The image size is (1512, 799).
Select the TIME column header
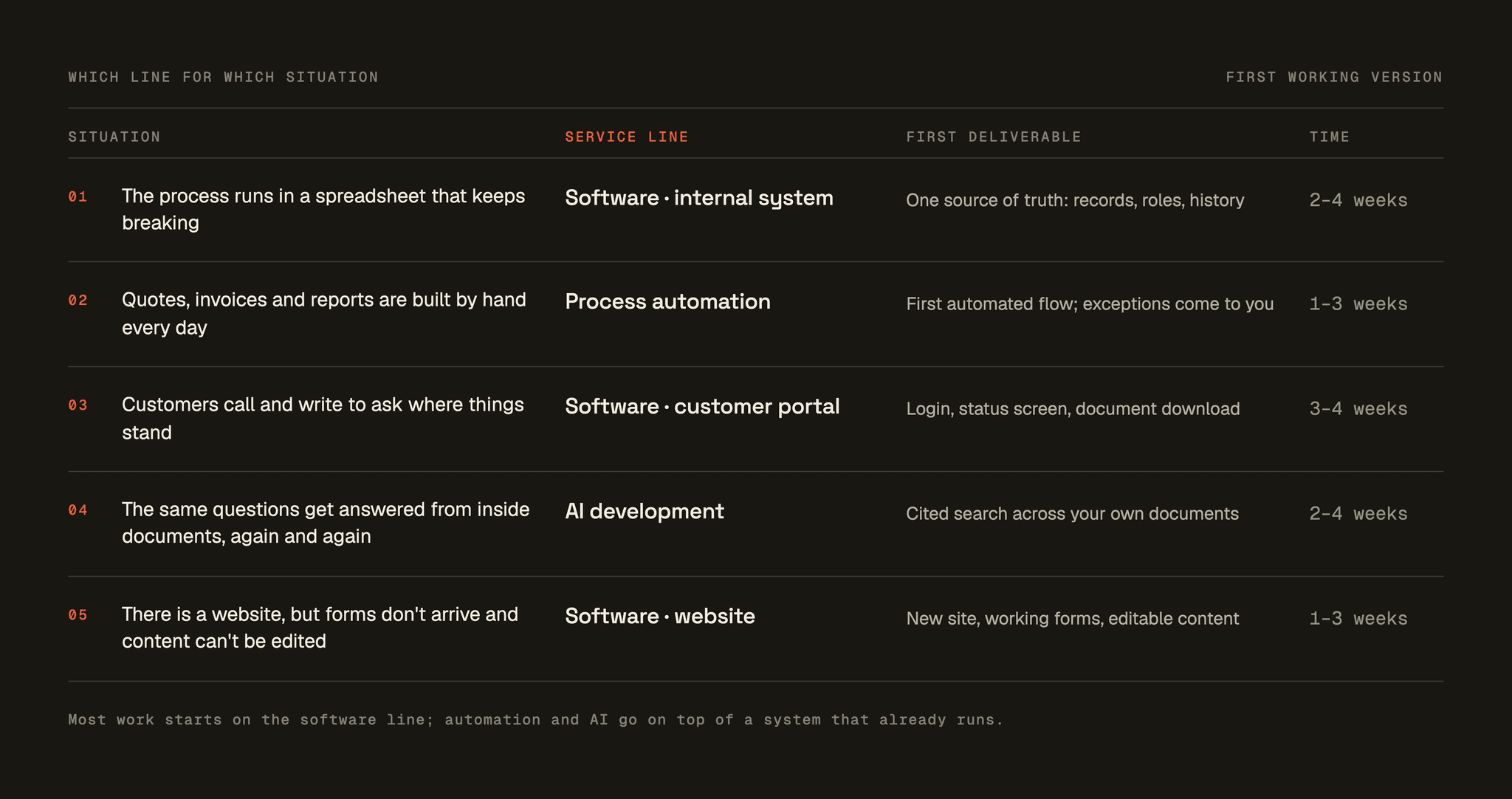click(x=1330, y=137)
